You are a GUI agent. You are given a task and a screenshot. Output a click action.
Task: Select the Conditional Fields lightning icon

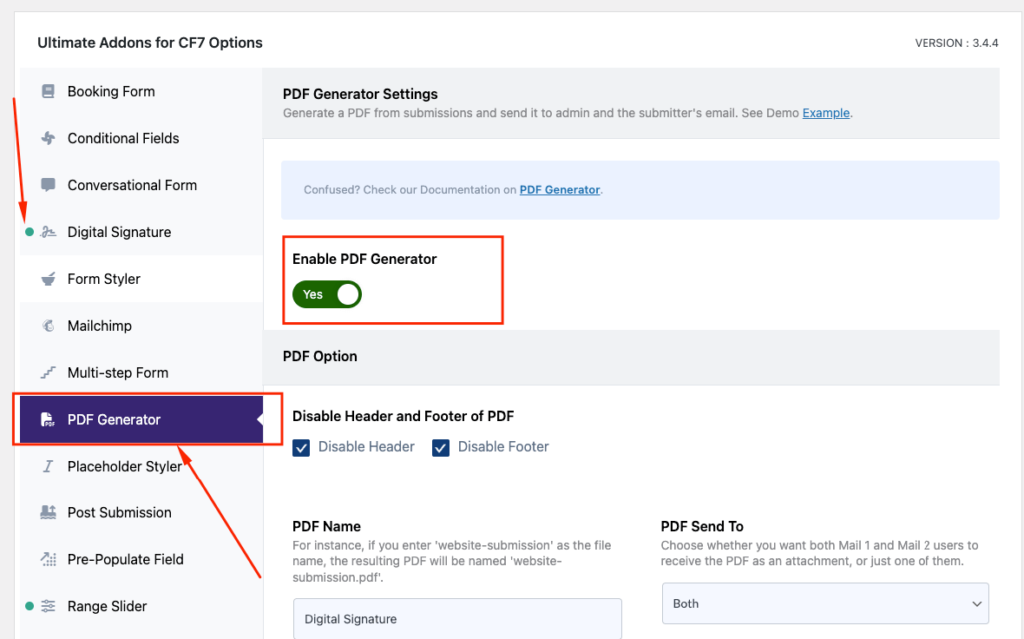coord(48,138)
